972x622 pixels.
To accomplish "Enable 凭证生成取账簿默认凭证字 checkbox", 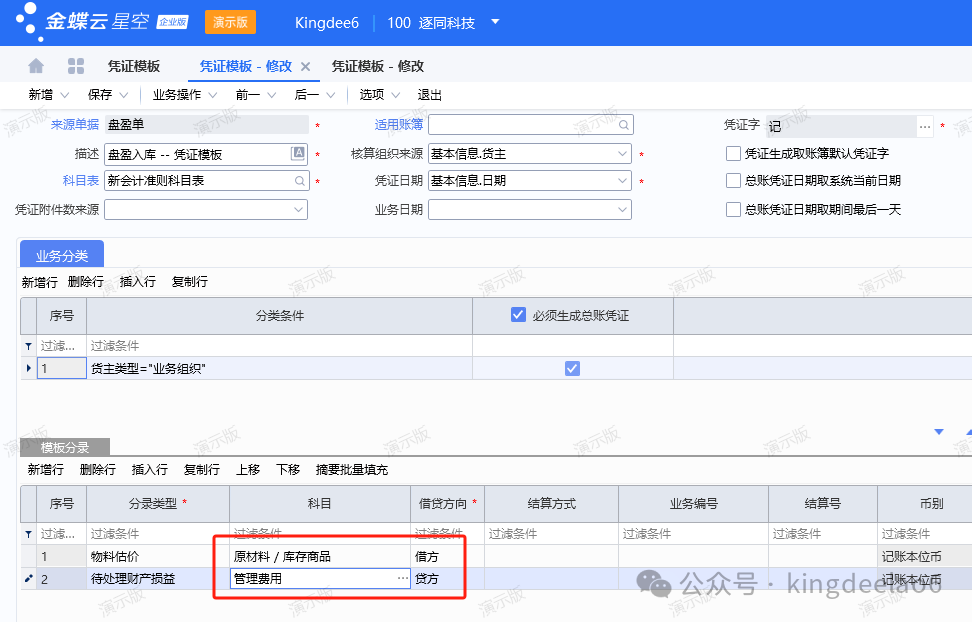I will click(733, 154).
